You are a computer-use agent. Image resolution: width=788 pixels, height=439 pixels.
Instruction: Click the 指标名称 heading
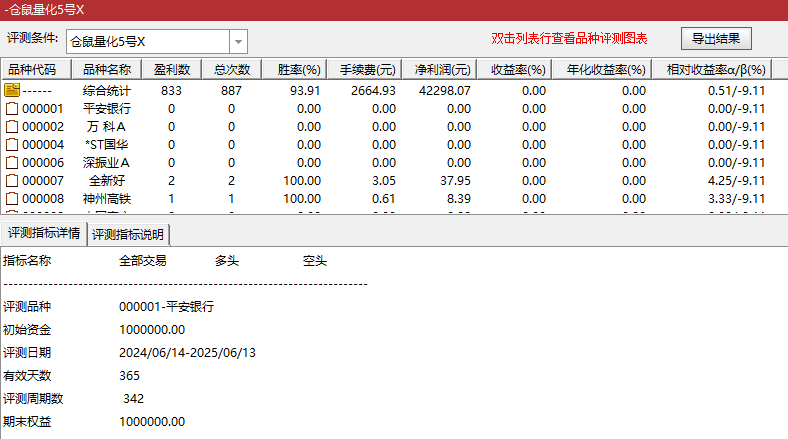point(27,261)
